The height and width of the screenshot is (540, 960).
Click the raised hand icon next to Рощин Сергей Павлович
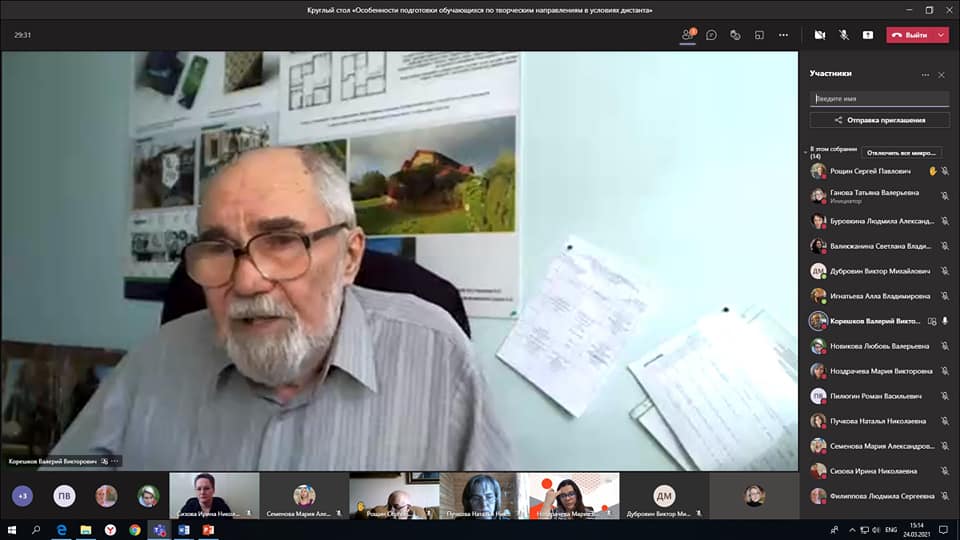pos(932,171)
